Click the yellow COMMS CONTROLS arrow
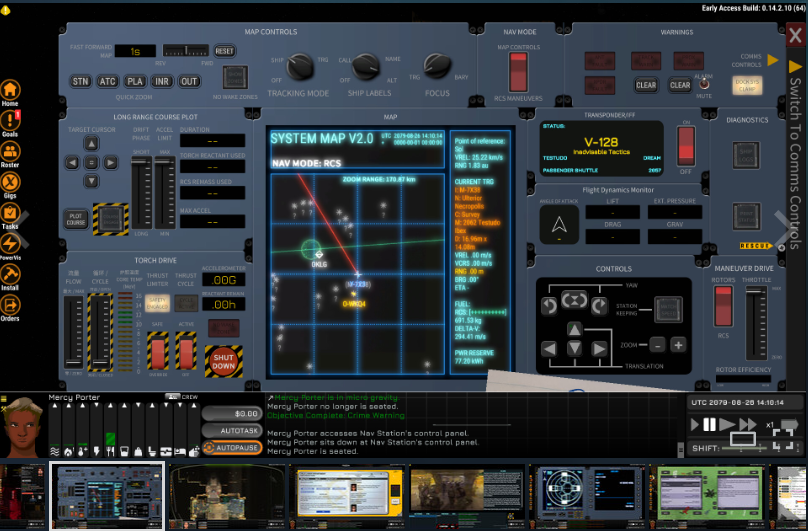The height and width of the screenshot is (531, 808). pyautogui.click(x=772, y=60)
